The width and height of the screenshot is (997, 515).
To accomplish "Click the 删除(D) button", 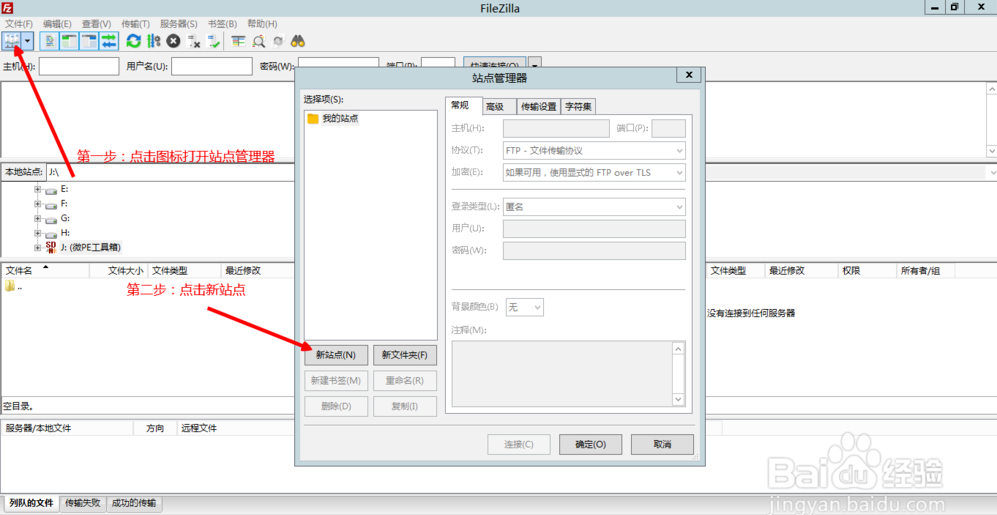I will [x=336, y=406].
